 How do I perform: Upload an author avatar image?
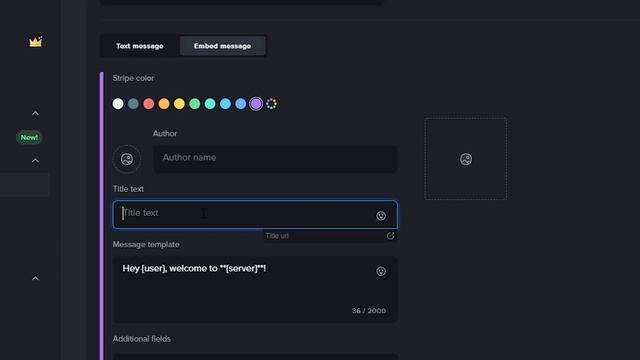pos(127,159)
